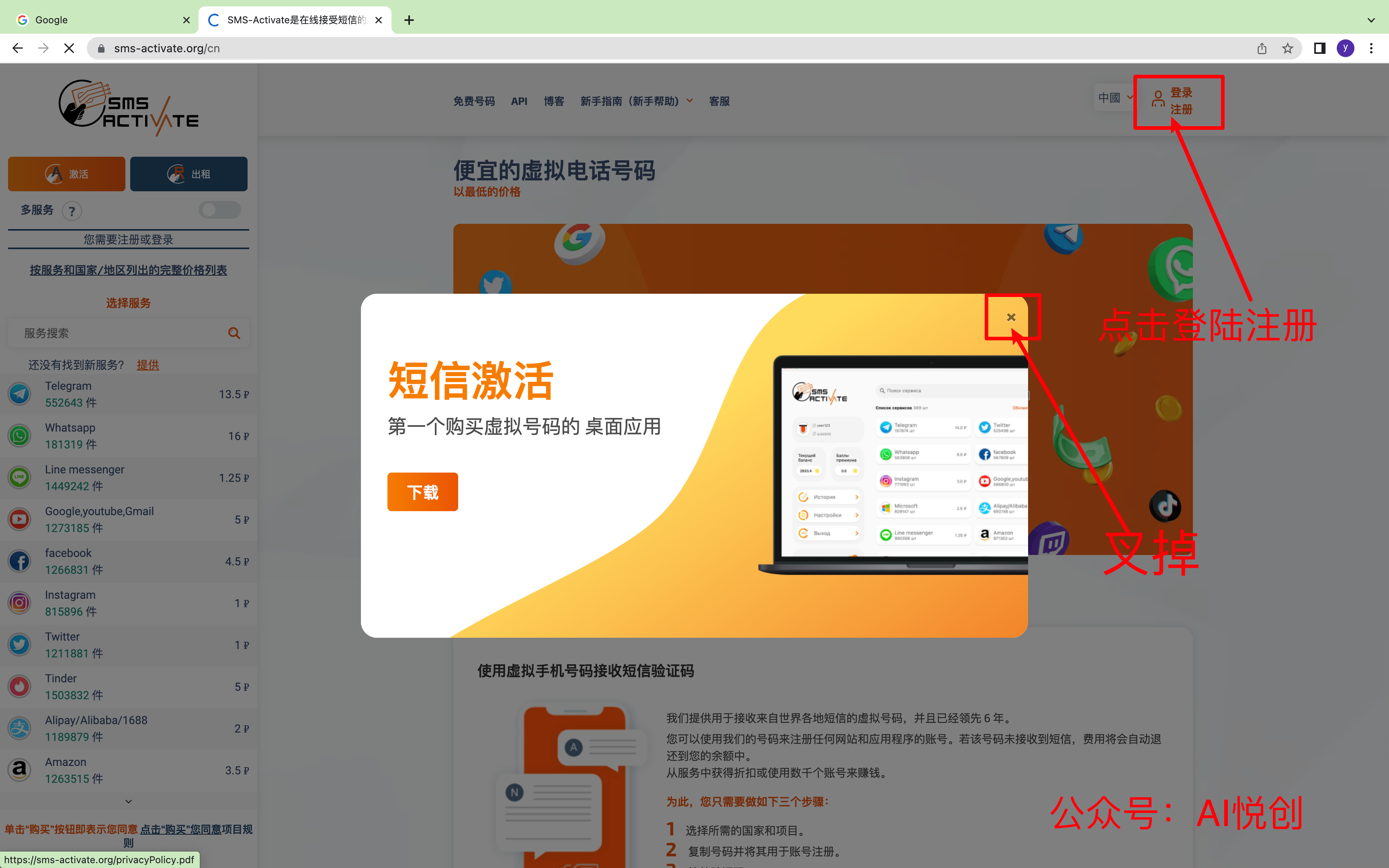Close the SMS-Activate browser tab
1389x868 pixels.
click(x=378, y=20)
